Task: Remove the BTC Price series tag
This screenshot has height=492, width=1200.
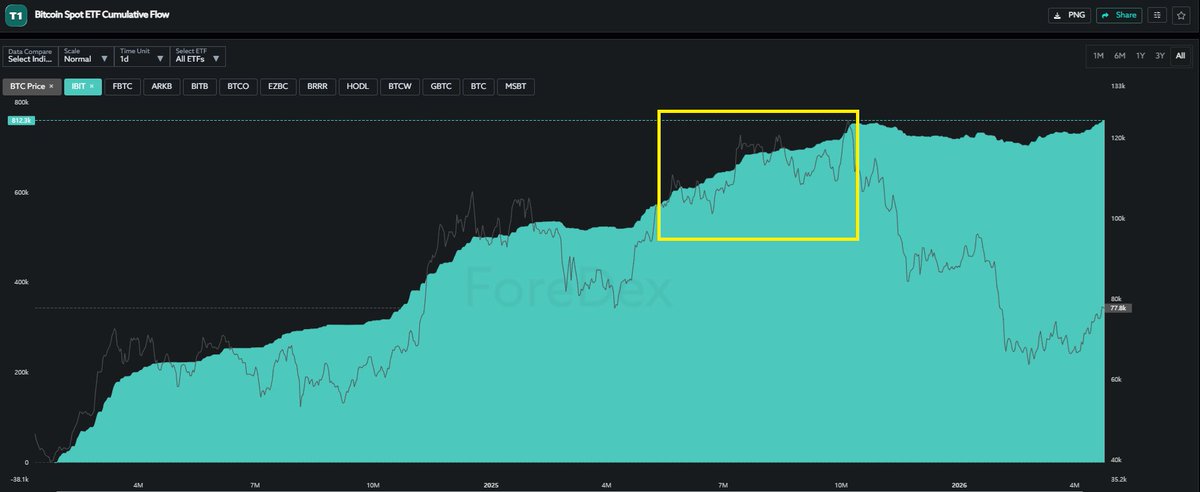Action: coord(51,87)
